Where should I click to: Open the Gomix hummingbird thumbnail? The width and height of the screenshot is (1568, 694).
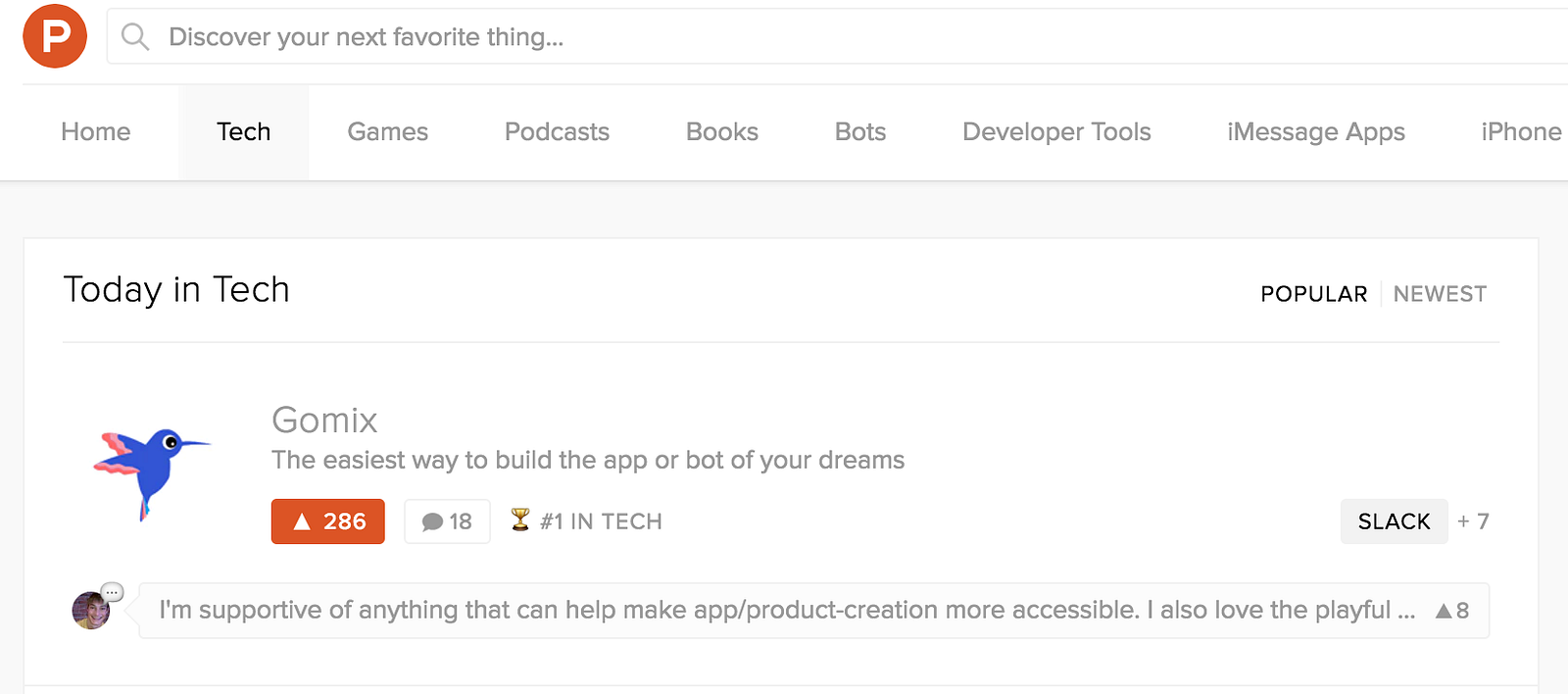[151, 472]
